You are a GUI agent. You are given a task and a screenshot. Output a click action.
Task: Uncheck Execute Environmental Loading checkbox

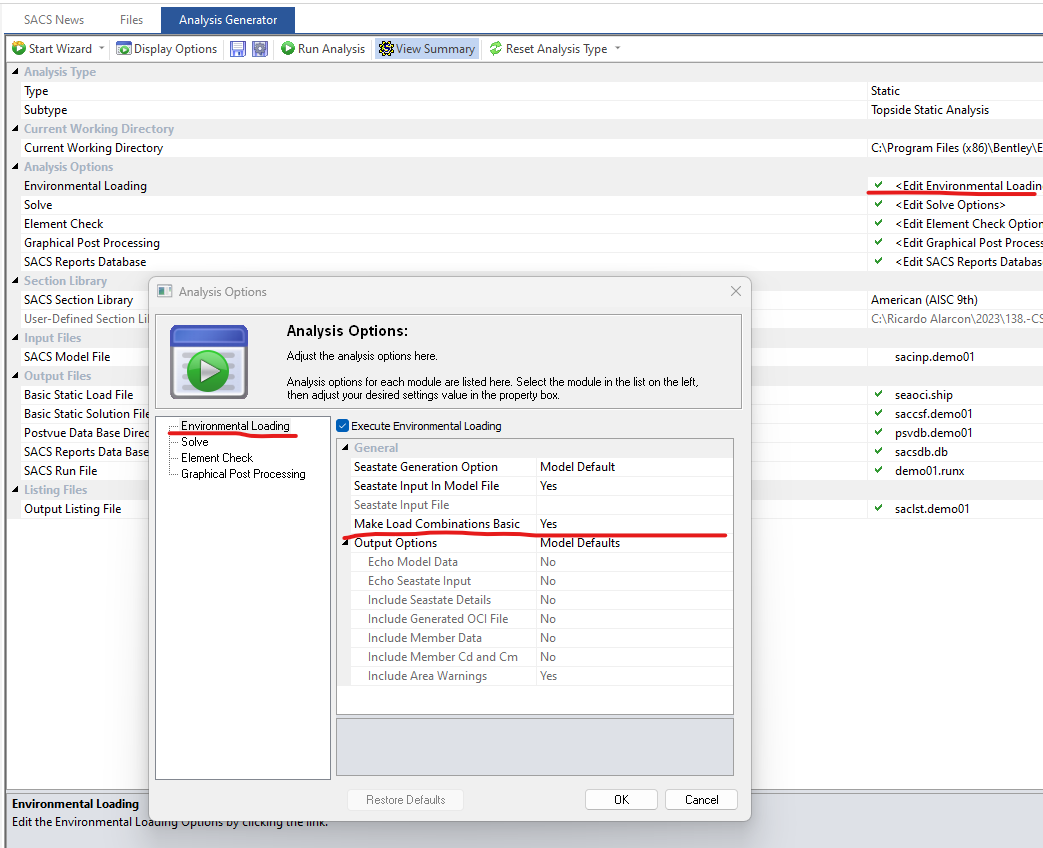tap(343, 426)
